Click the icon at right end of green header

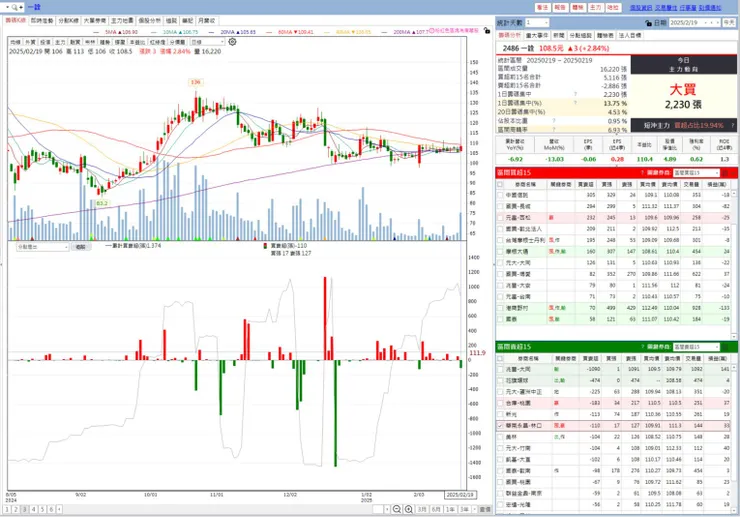point(725,347)
